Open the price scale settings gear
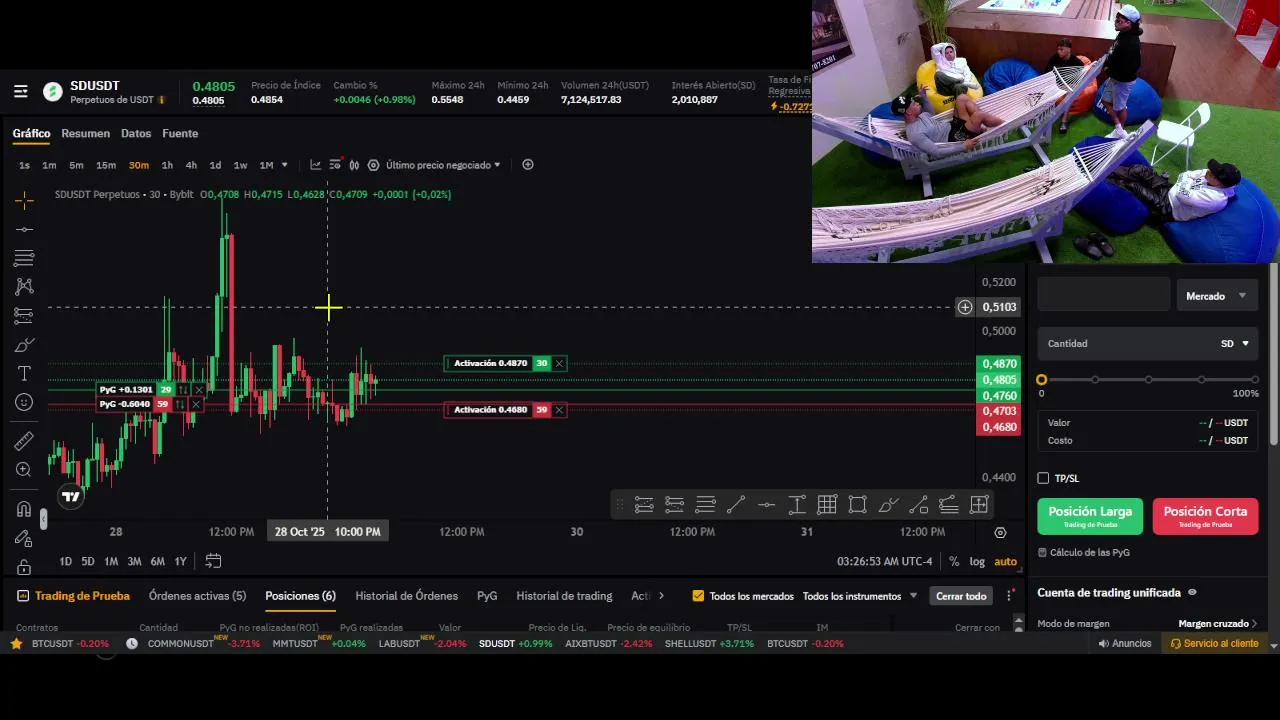Screen dimensions: 1280x720 click(x=1000, y=533)
